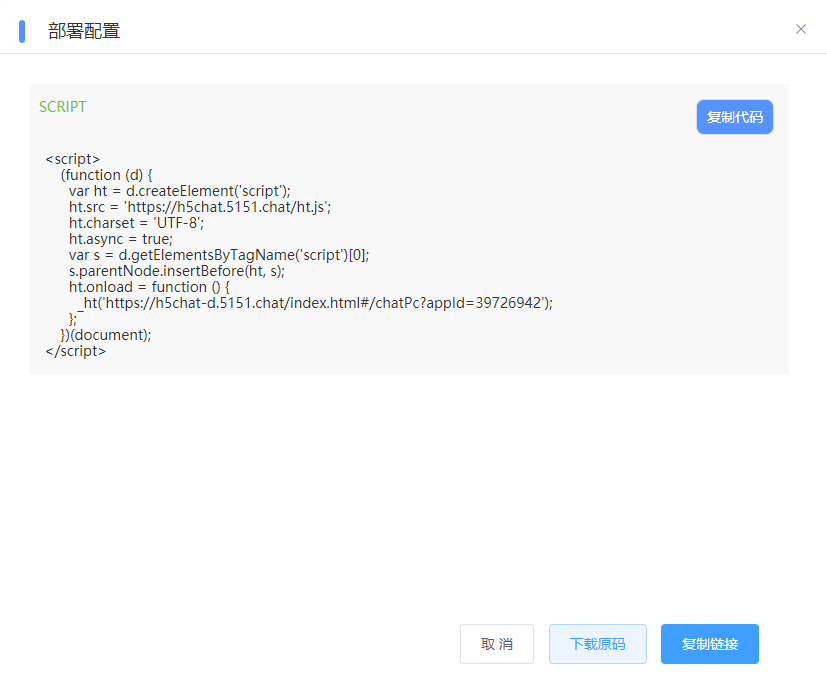Click the '})(document);' line

106,335
